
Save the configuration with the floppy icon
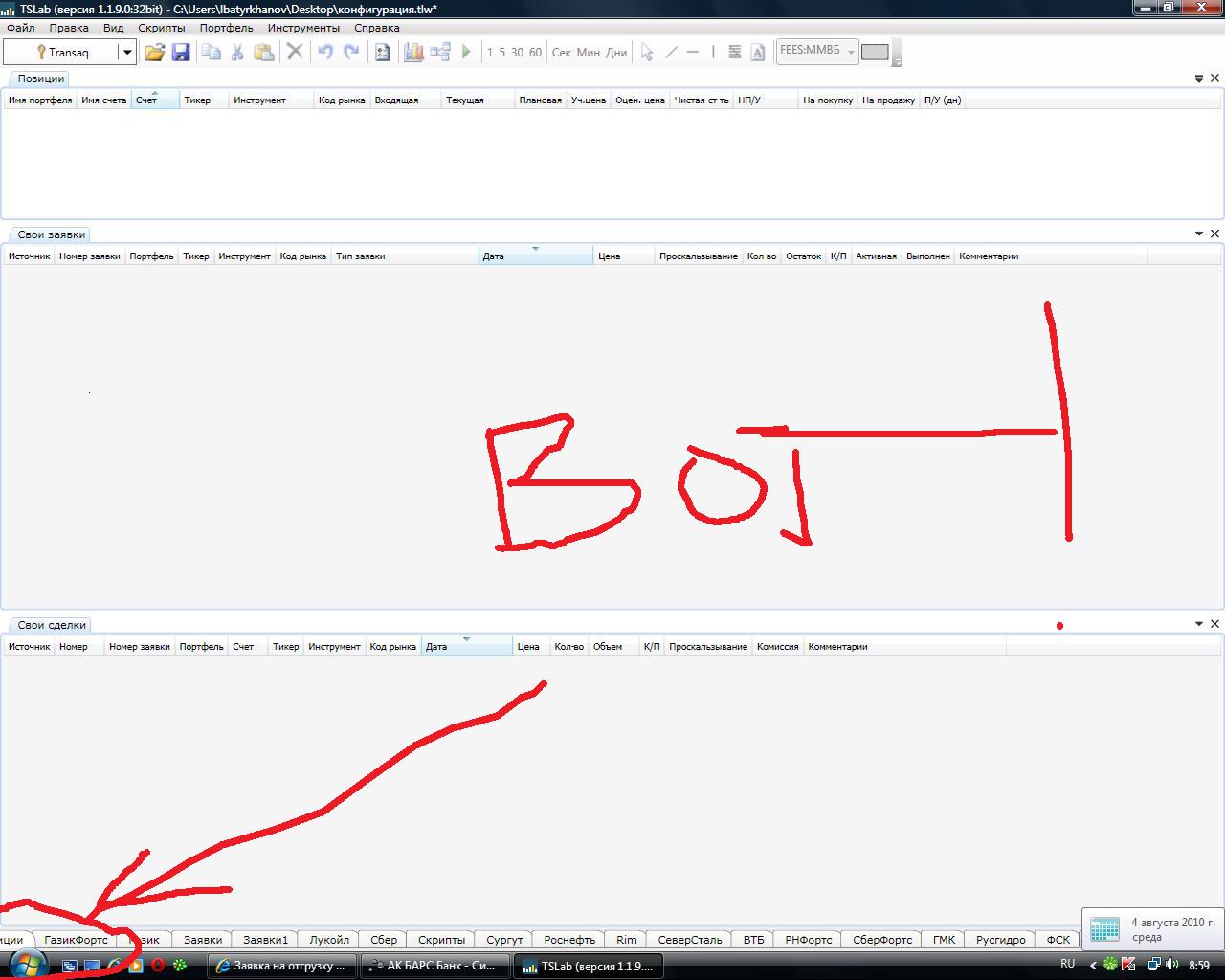pos(181,52)
